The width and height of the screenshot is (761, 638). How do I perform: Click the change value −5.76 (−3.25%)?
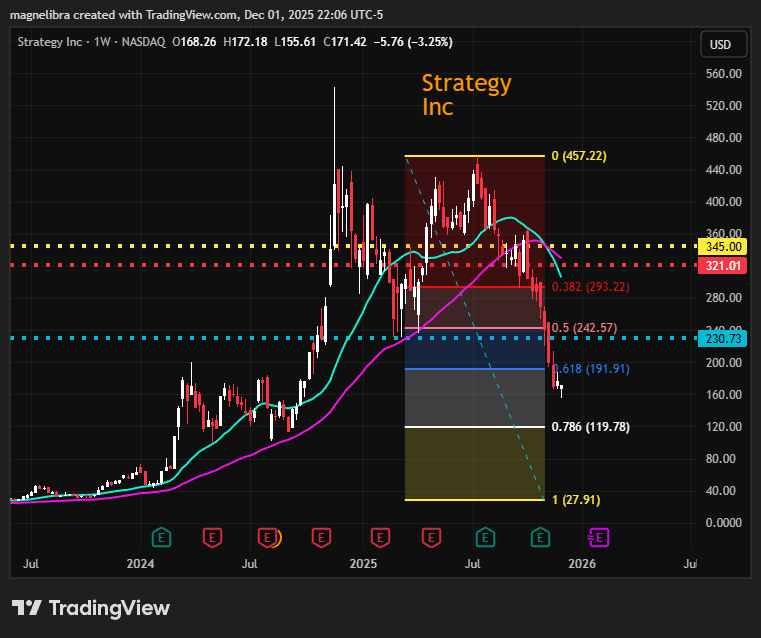pos(413,42)
